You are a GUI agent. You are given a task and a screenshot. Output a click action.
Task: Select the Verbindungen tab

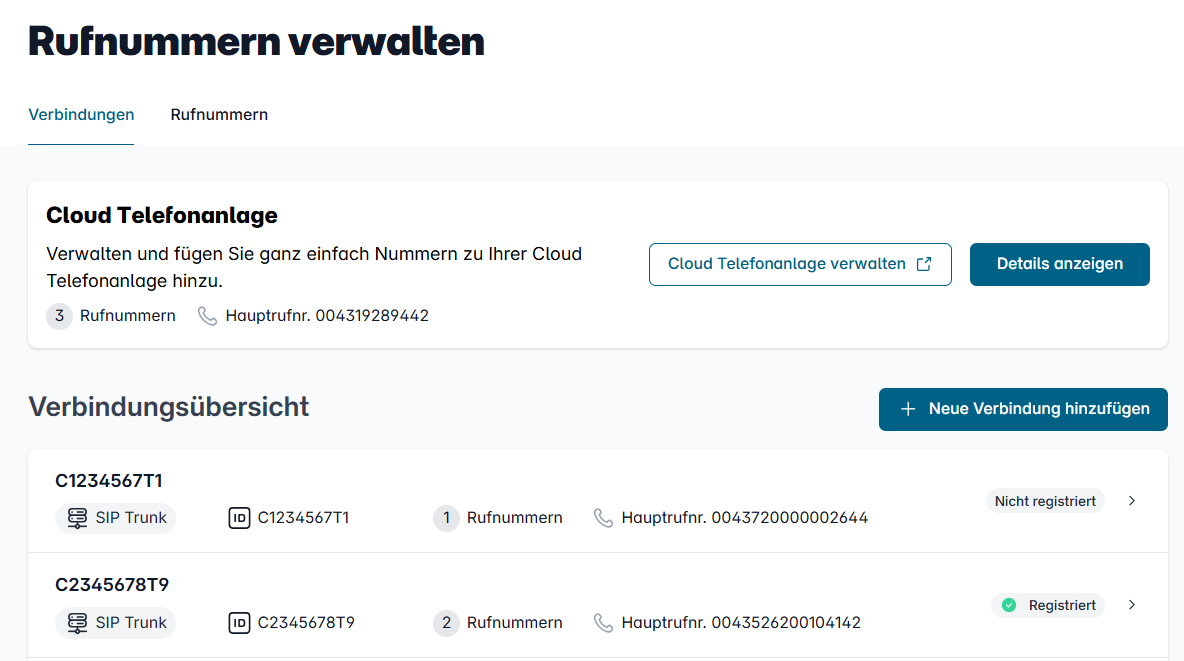(x=81, y=115)
